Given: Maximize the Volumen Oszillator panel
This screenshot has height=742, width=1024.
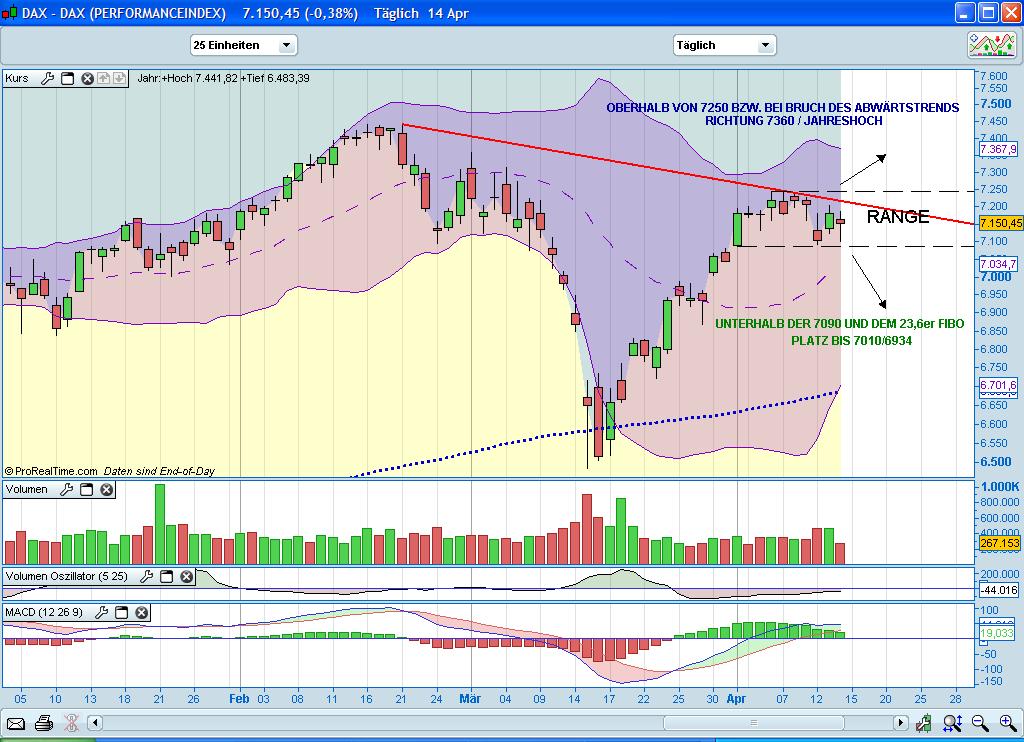Looking at the screenshot, I should [167, 576].
